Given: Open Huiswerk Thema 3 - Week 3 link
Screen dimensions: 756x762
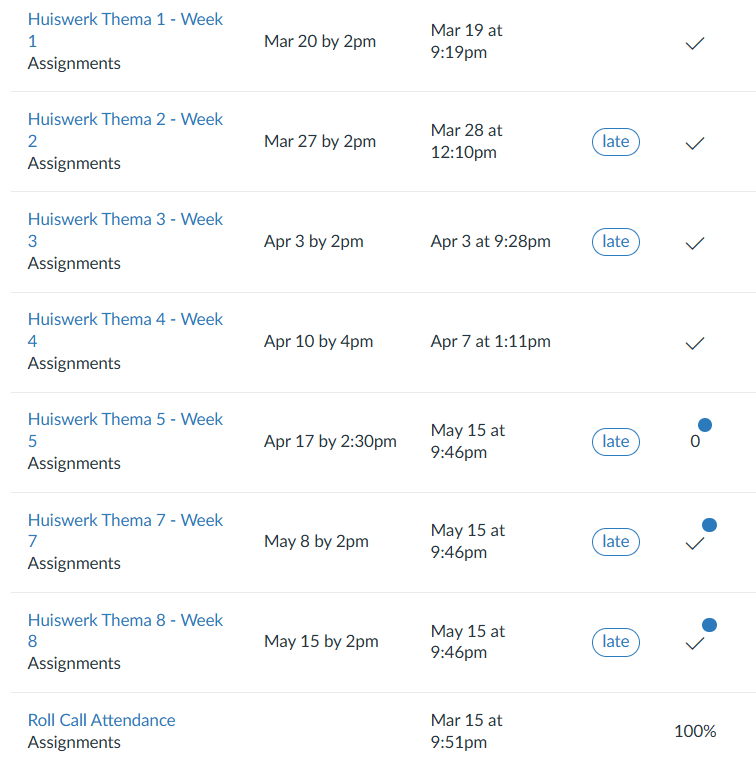Looking at the screenshot, I should click(x=125, y=220).
